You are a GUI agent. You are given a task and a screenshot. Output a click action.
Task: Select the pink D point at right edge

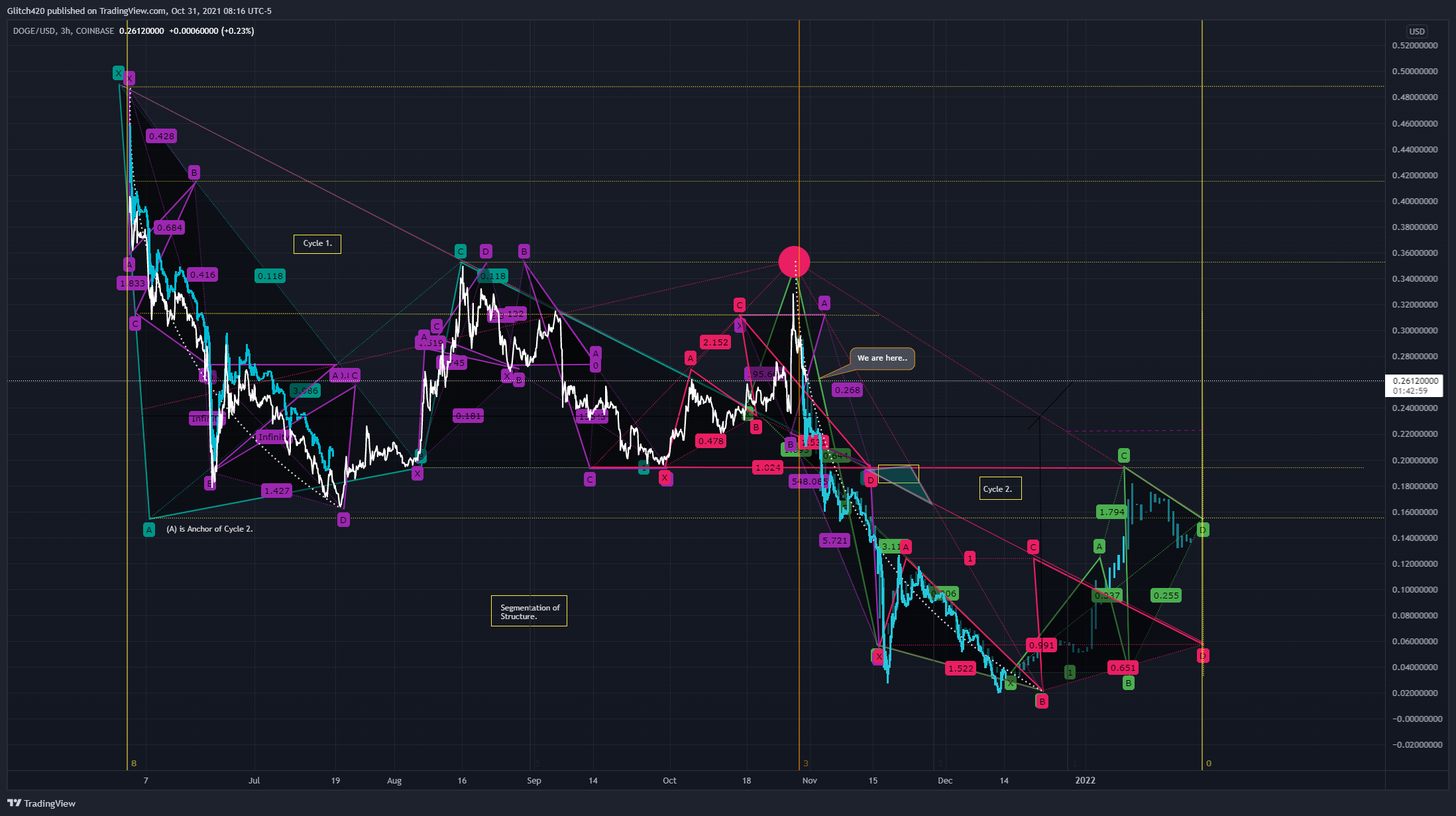pyautogui.click(x=1203, y=656)
